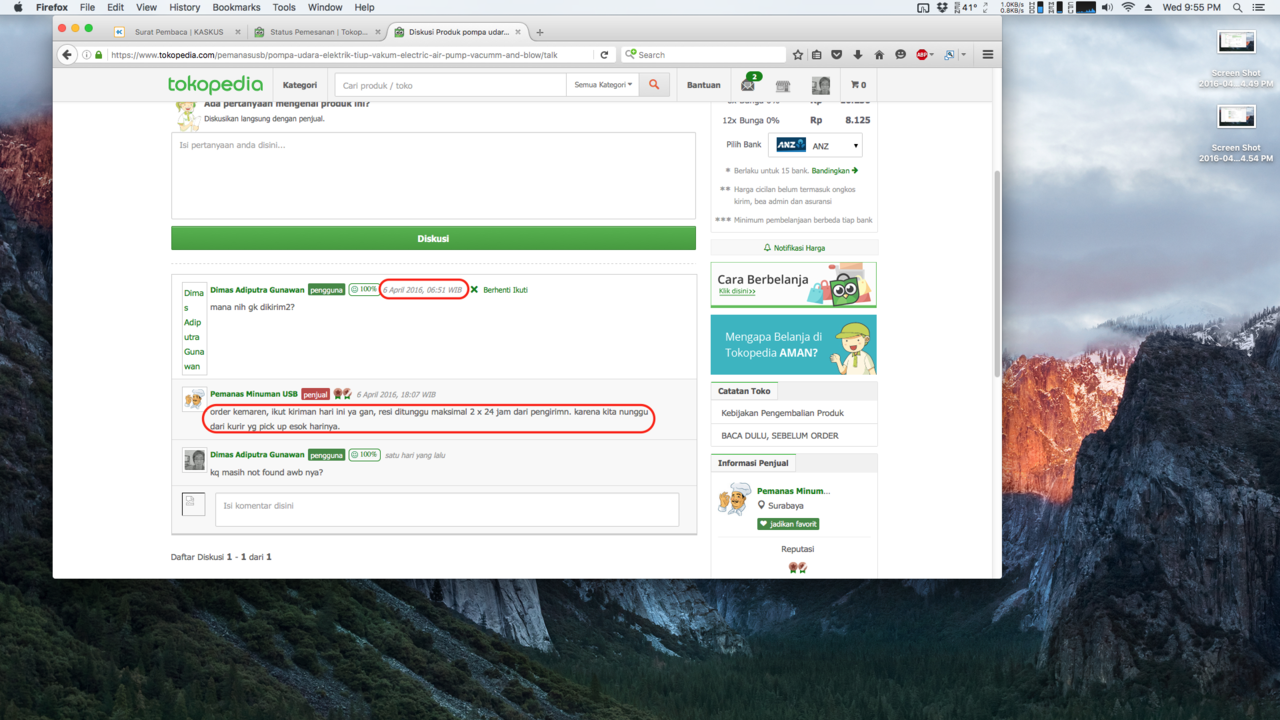Open the History menu
The width and height of the screenshot is (1280, 720).
[185, 7]
